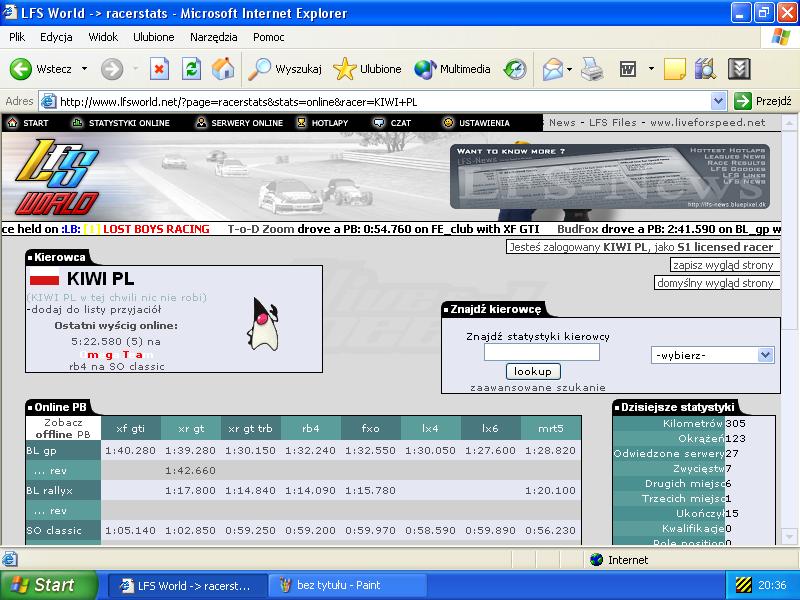Click the xr gt trb column header
The width and height of the screenshot is (800, 600).
(251, 429)
